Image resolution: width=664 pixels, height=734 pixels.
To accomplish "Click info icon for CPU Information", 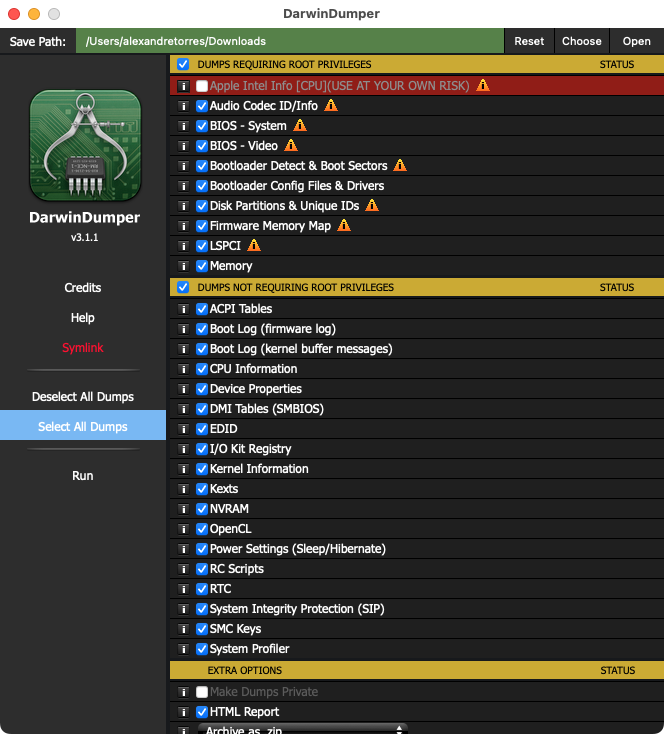I will [x=184, y=369].
